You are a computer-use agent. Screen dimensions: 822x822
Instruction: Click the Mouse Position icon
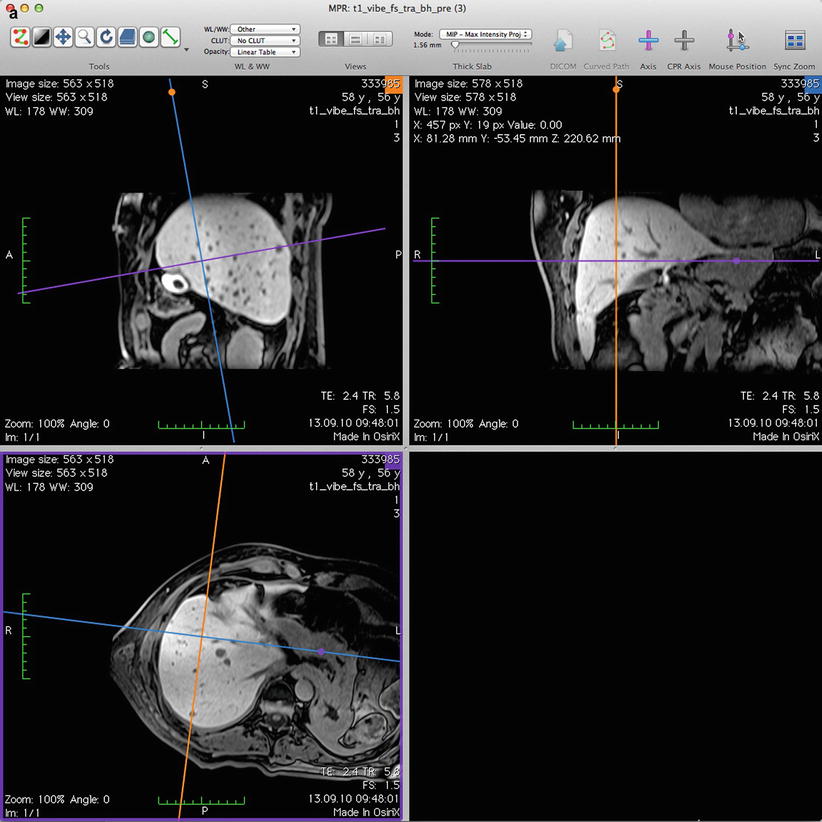[x=735, y=41]
